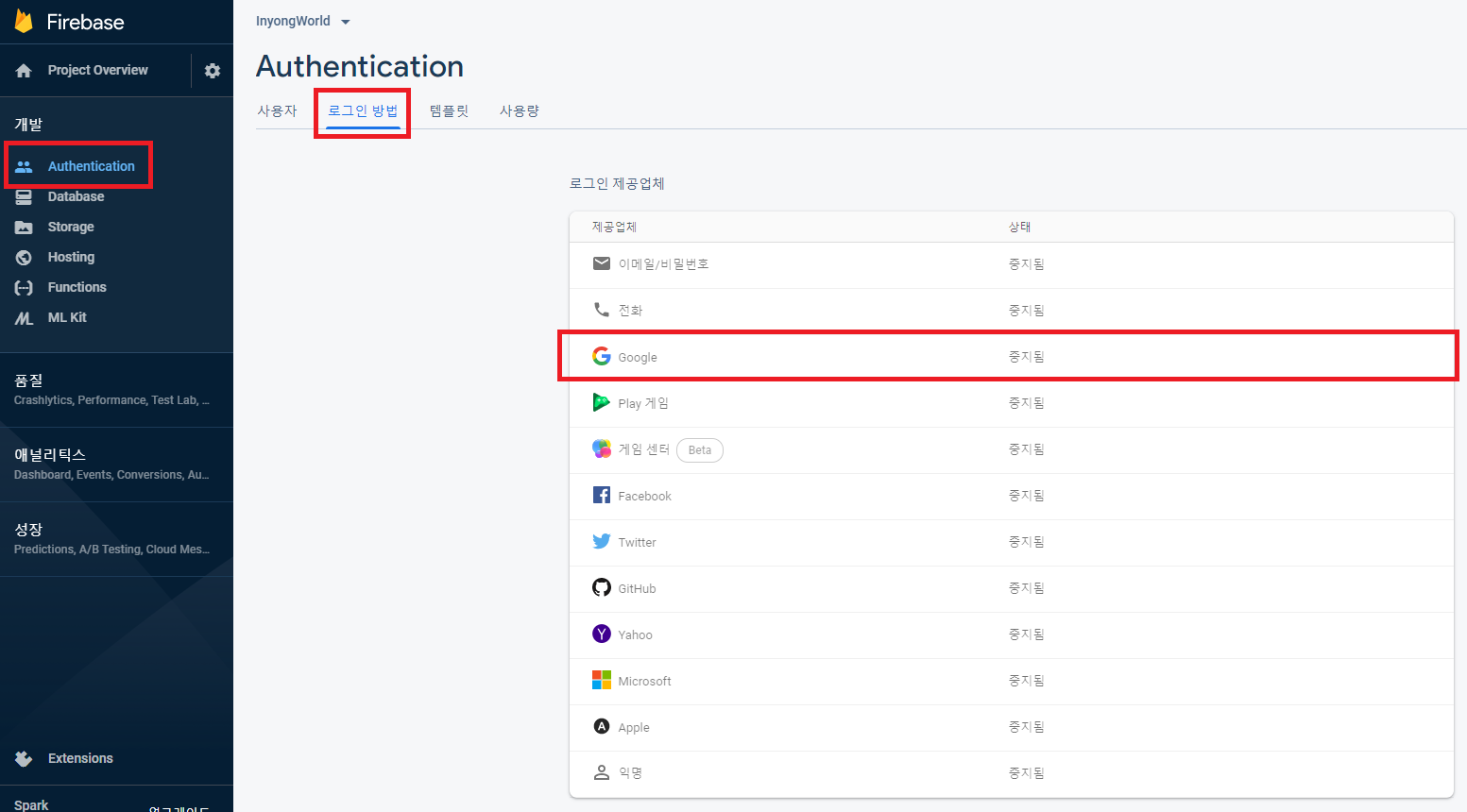
Task: Click the Apple provider icon
Action: [602, 726]
